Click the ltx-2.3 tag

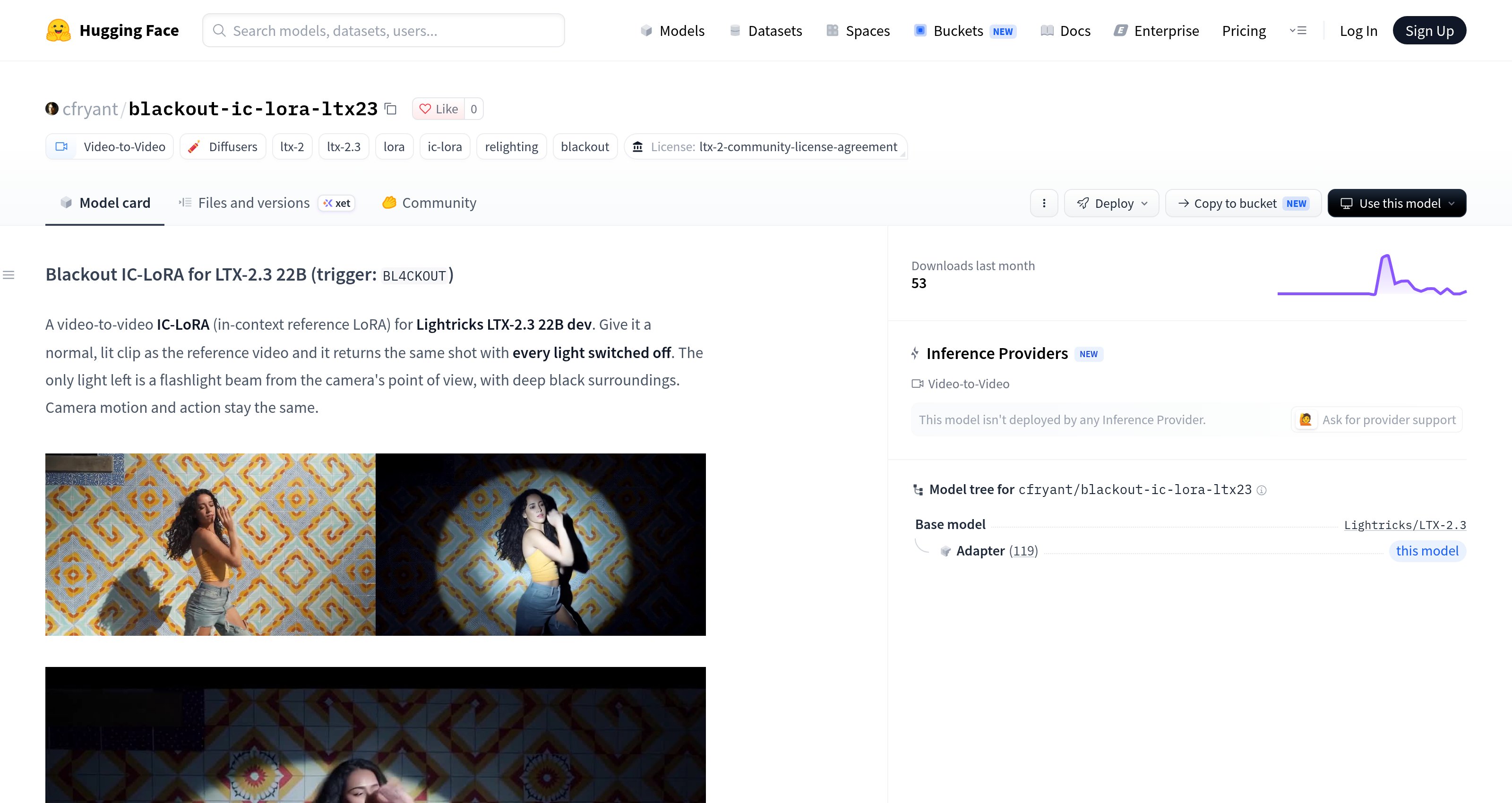344,147
